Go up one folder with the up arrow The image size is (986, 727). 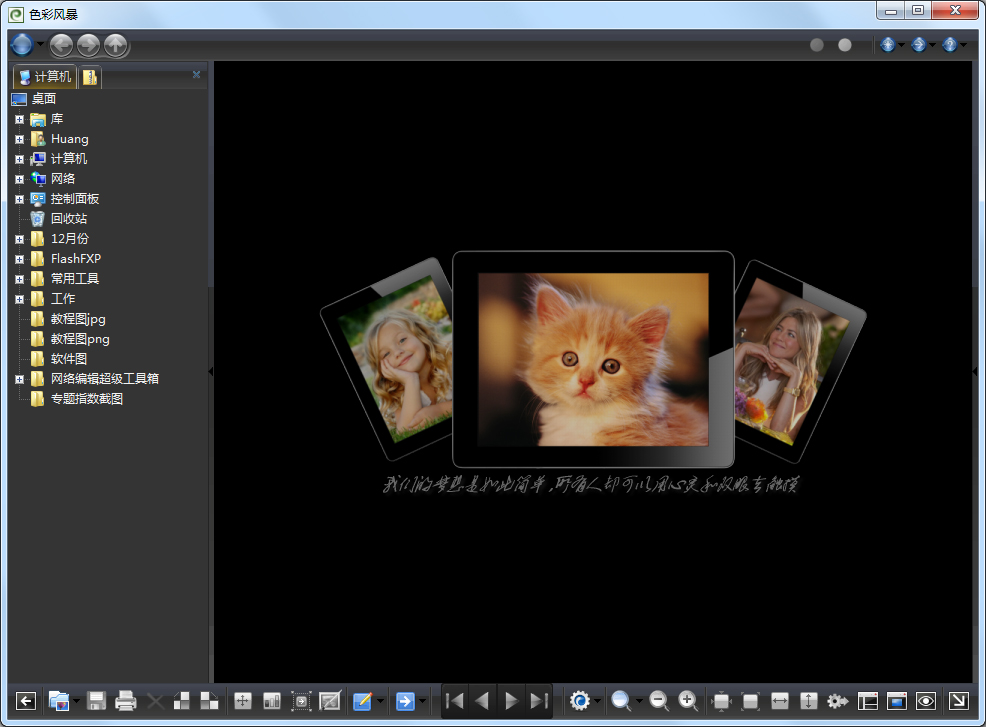116,45
